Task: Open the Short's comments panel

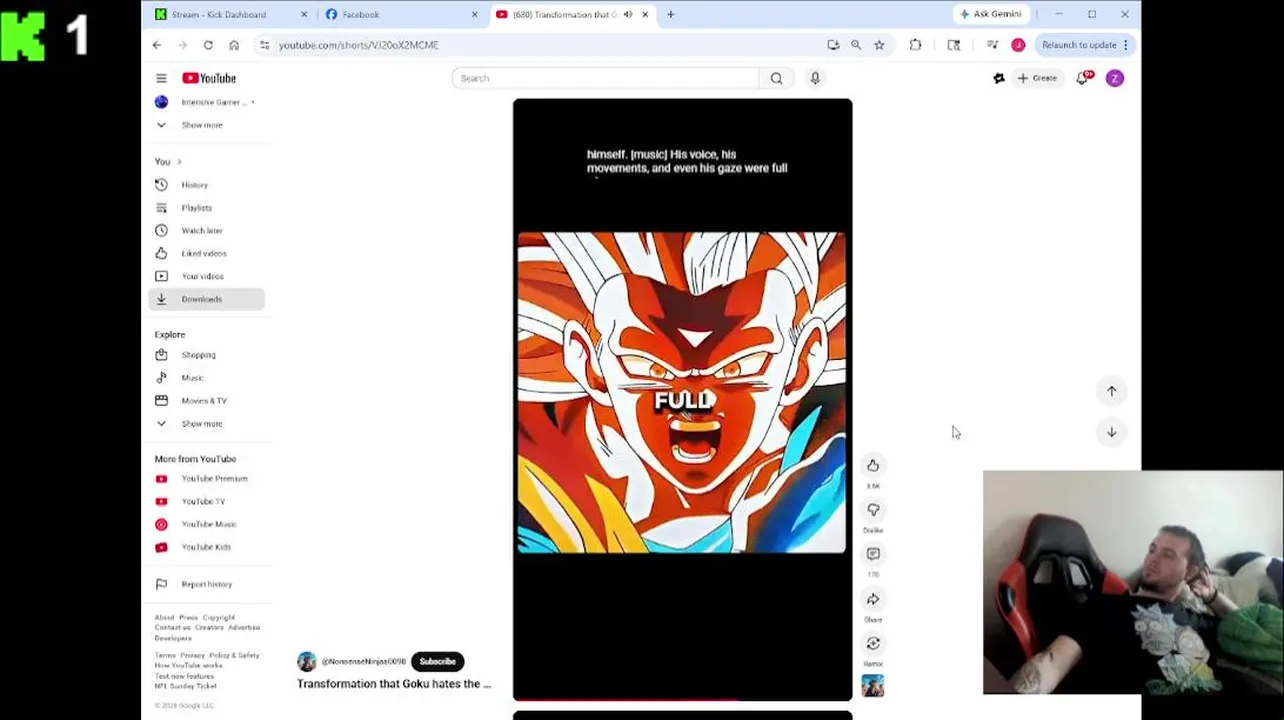Action: (x=873, y=554)
